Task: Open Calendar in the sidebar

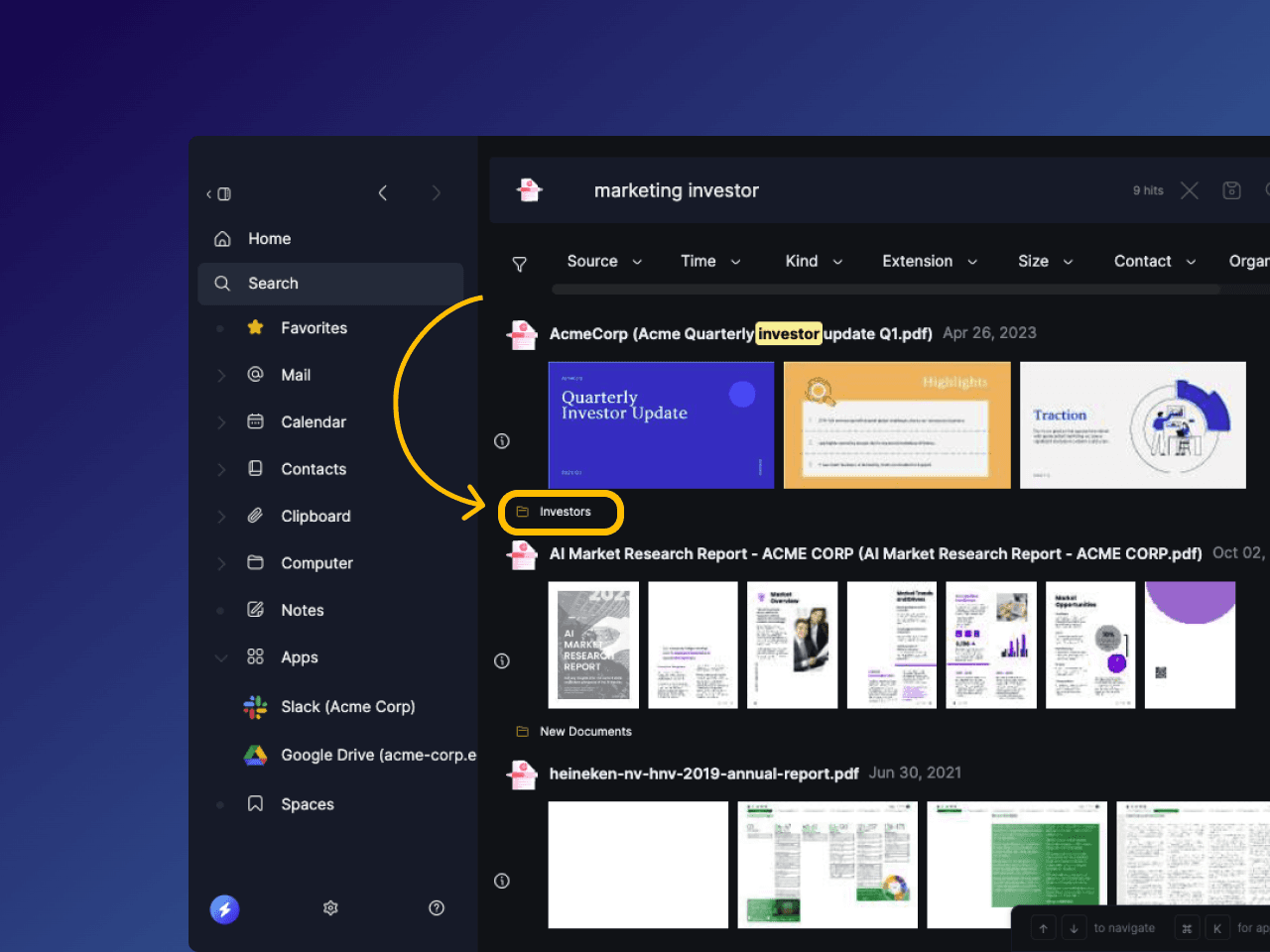Action: click(x=314, y=422)
